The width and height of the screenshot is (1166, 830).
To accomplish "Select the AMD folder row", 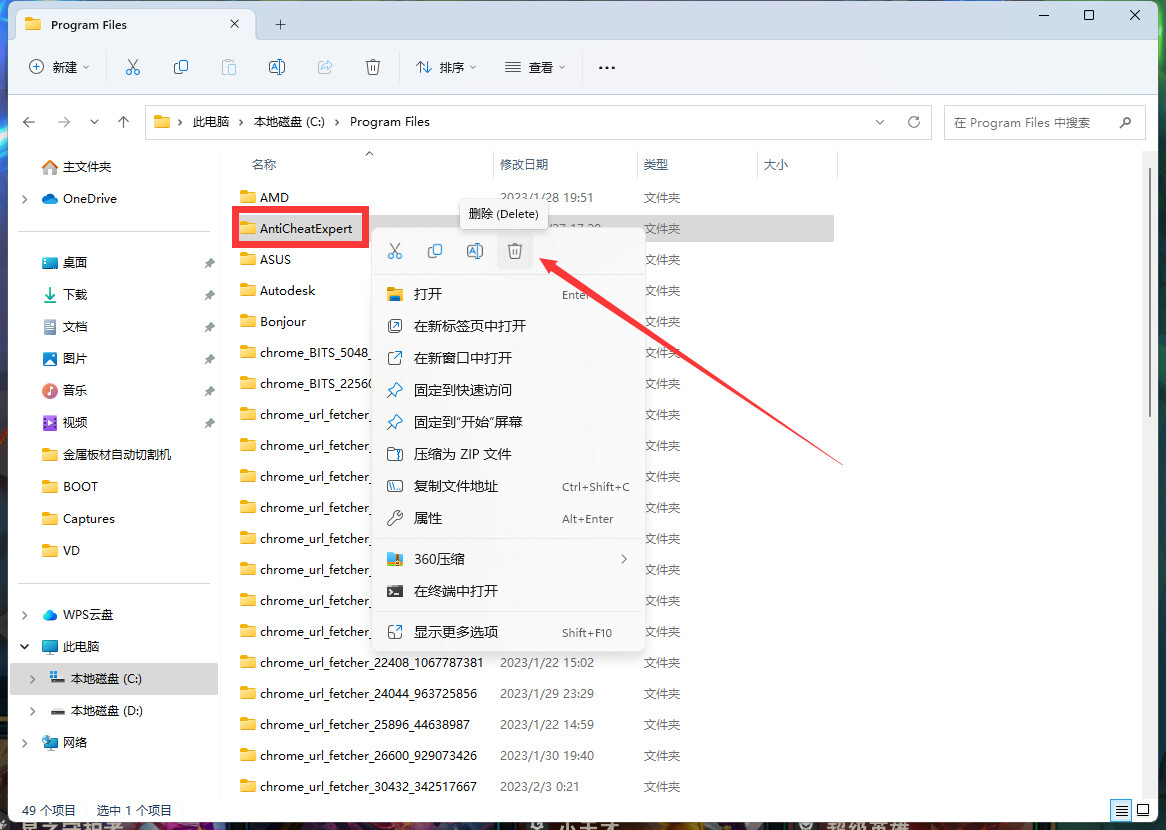I will tap(534, 197).
